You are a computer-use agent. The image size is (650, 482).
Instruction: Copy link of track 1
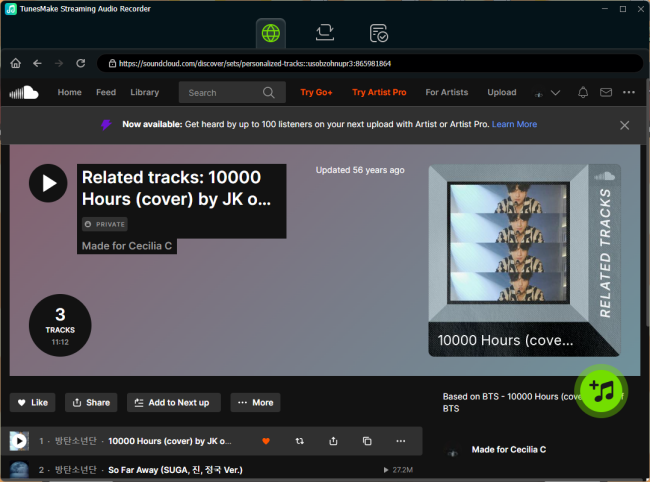point(367,441)
